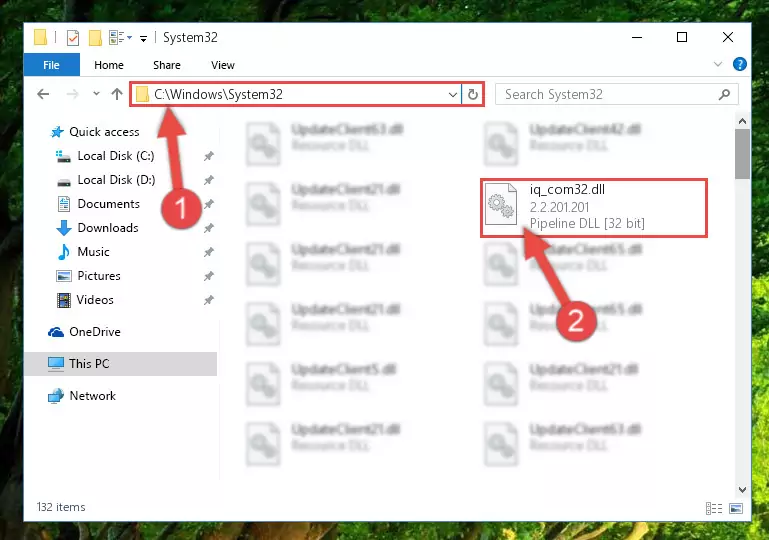This screenshot has height=540, width=769.
Task: Select OneDrive in the navigation pane
Action: 95,332
